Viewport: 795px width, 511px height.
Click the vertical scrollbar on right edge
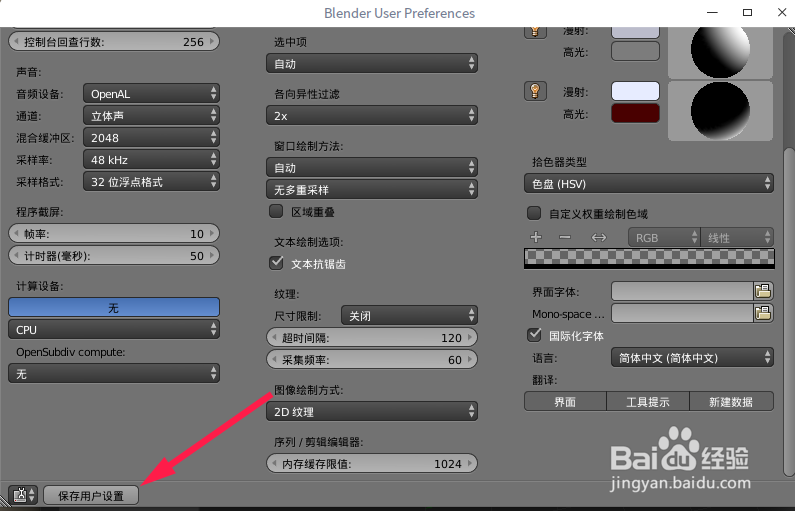[x=789, y=312]
